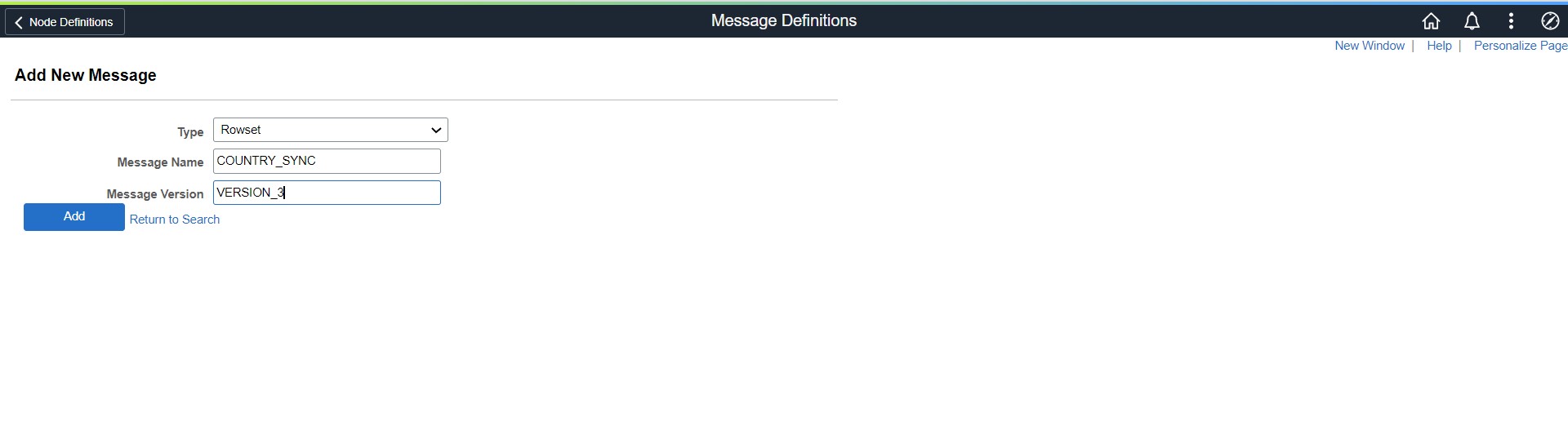
Task: Open the Notifications bell
Action: (x=1472, y=21)
